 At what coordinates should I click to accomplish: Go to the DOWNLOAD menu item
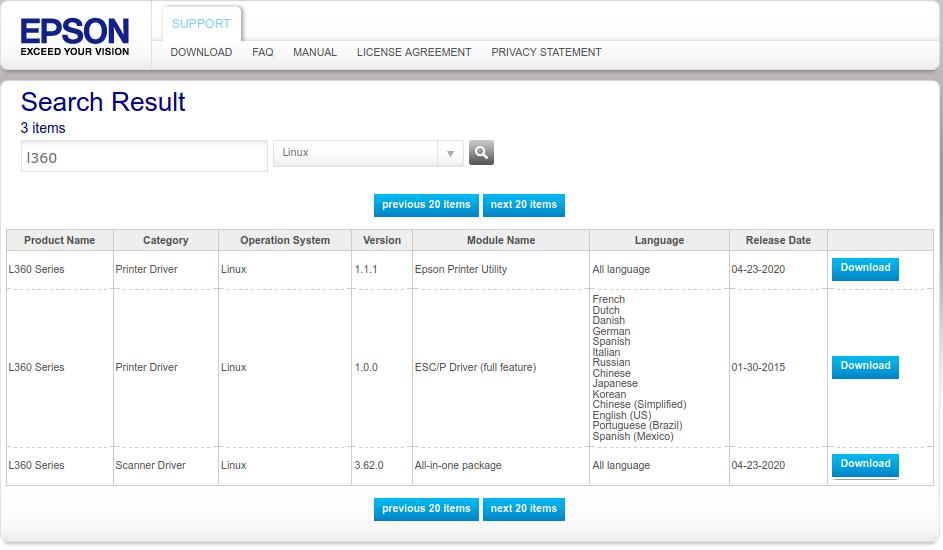[x=201, y=52]
